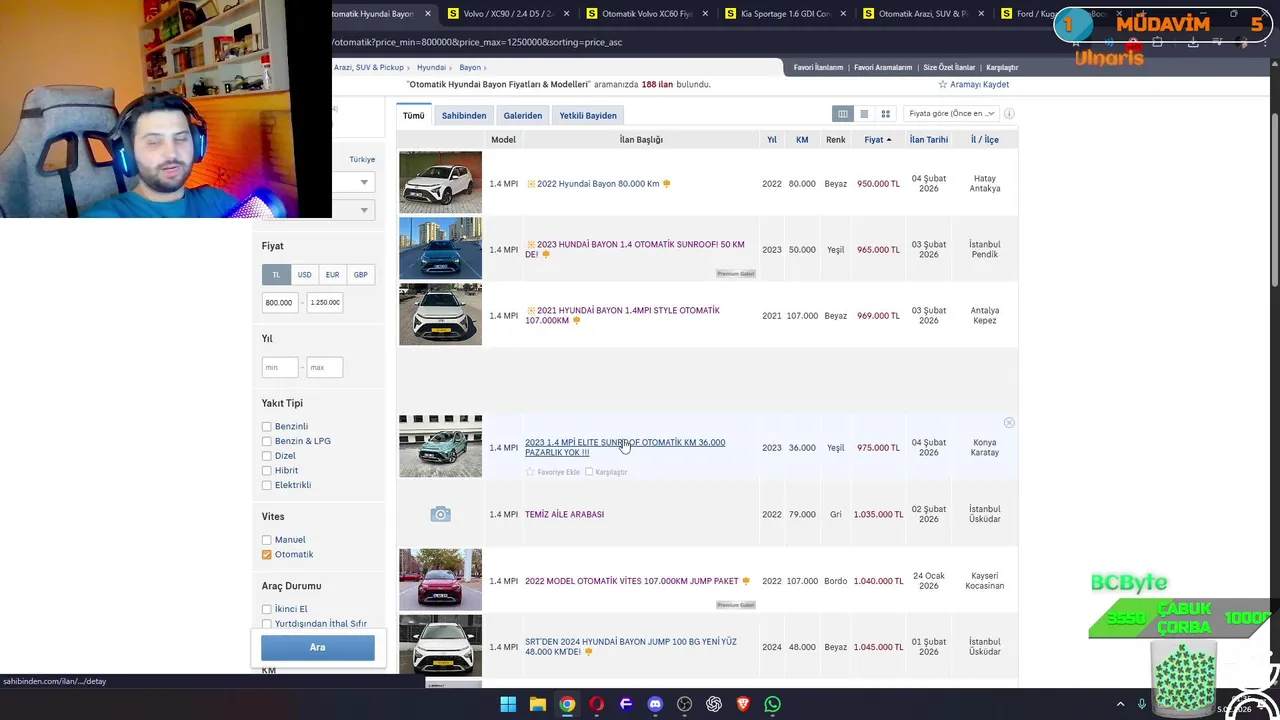Click the Yıl min input field

(x=280, y=367)
